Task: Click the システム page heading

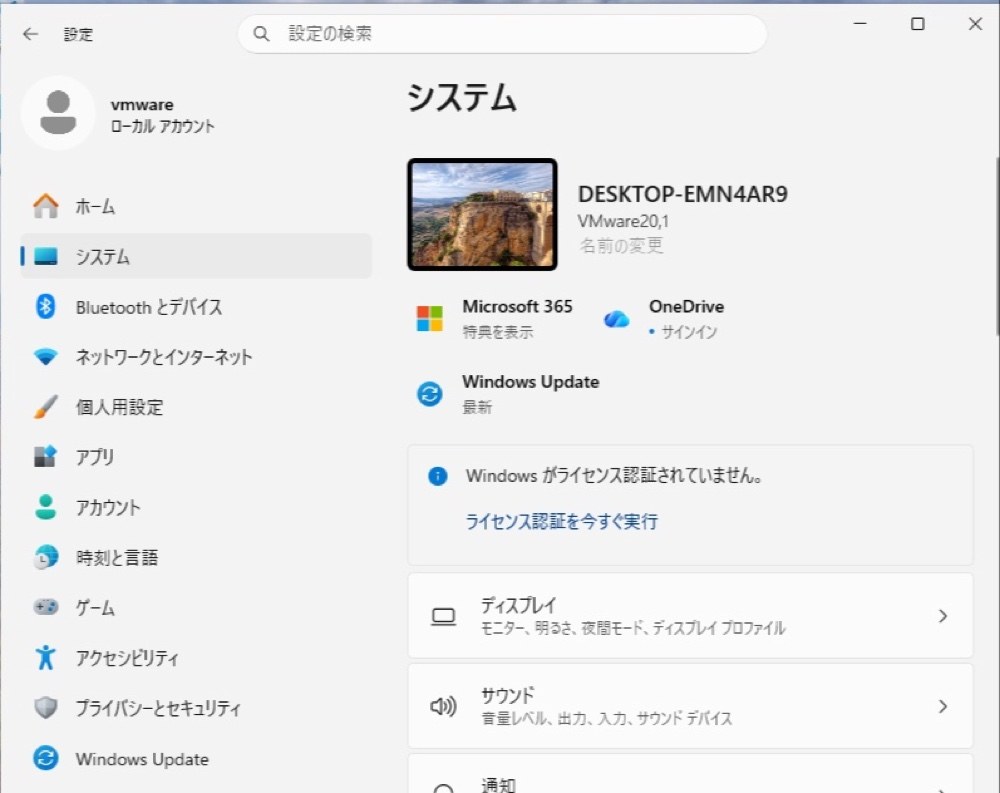Action: [x=461, y=98]
